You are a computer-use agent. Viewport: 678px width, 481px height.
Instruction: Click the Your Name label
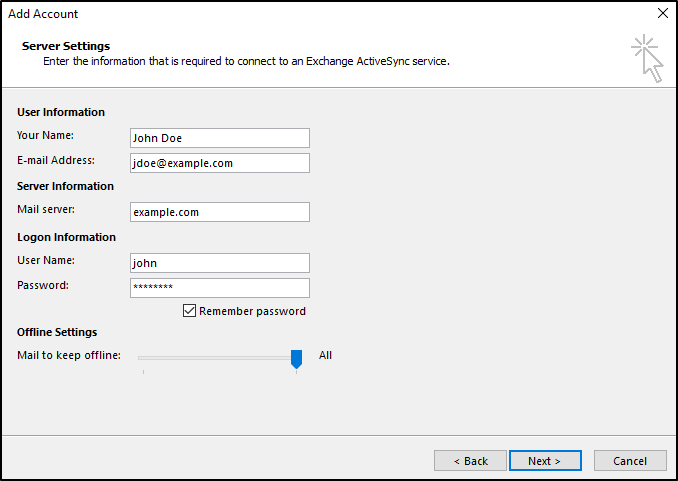pyautogui.click(x=45, y=135)
